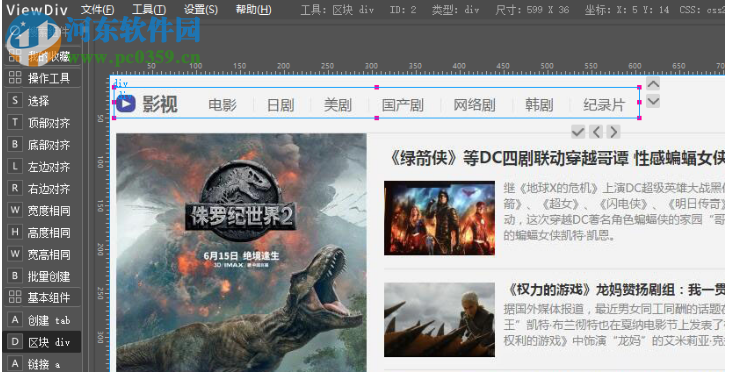731x378 pixels.
Task: Click the top-center magenta resize handle
Action: click(377, 87)
